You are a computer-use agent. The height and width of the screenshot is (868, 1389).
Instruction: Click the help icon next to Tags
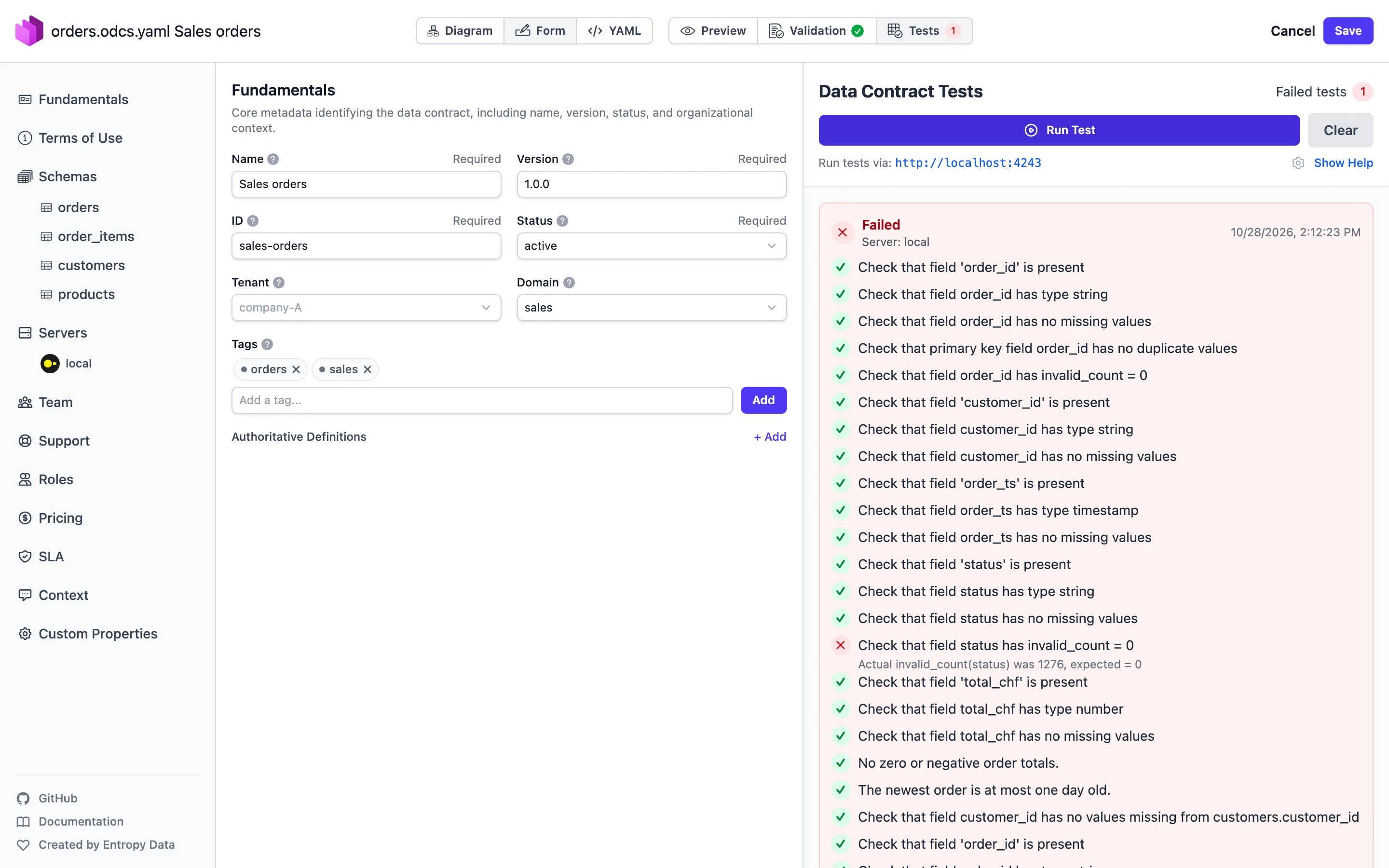(x=267, y=344)
